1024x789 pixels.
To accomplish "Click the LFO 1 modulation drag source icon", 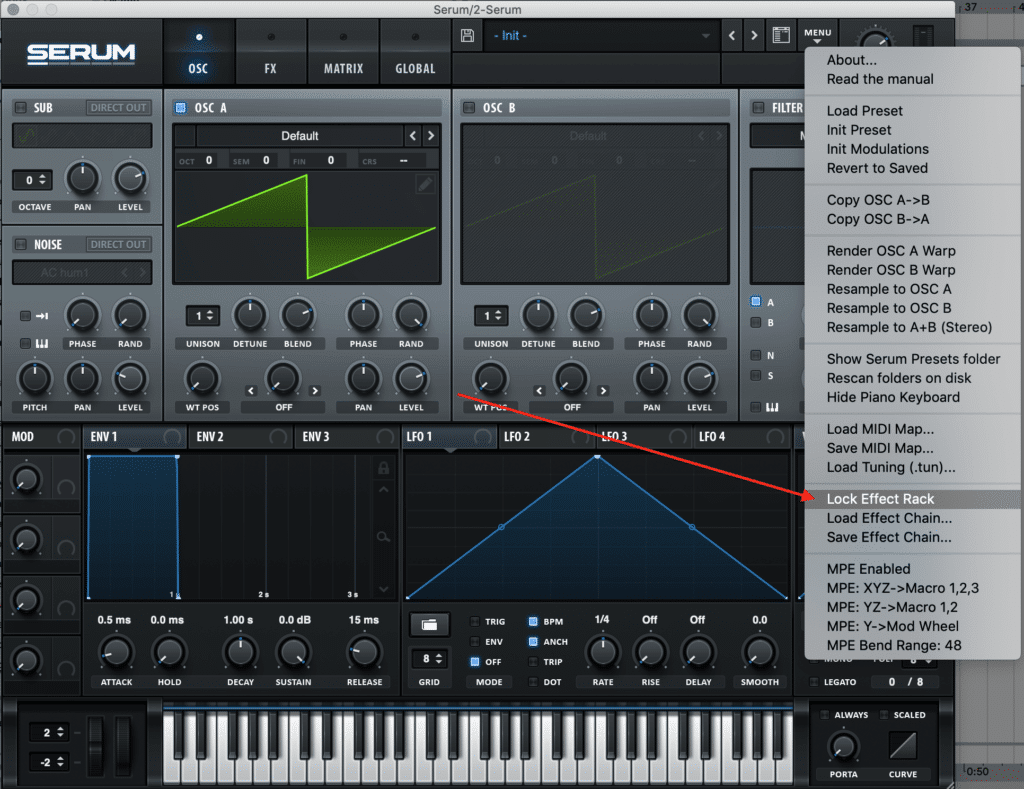I will pyautogui.click(x=483, y=436).
